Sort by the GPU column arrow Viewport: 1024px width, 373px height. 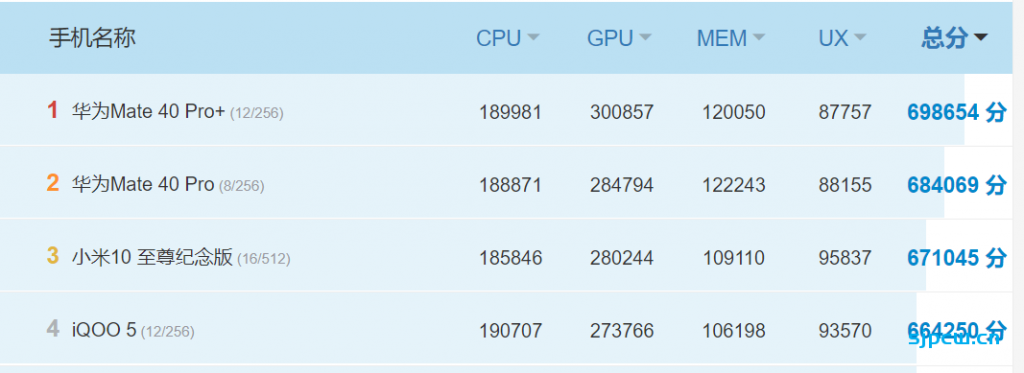pyautogui.click(x=645, y=38)
